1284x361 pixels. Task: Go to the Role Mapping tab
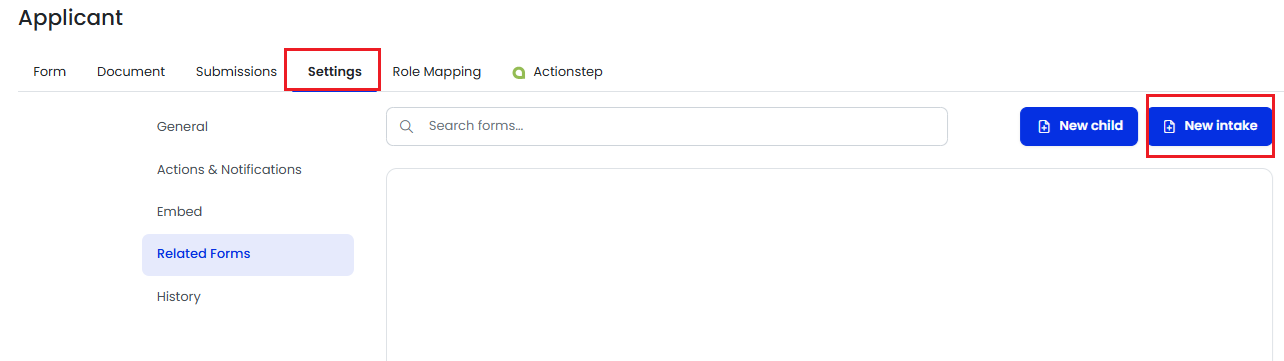point(437,71)
